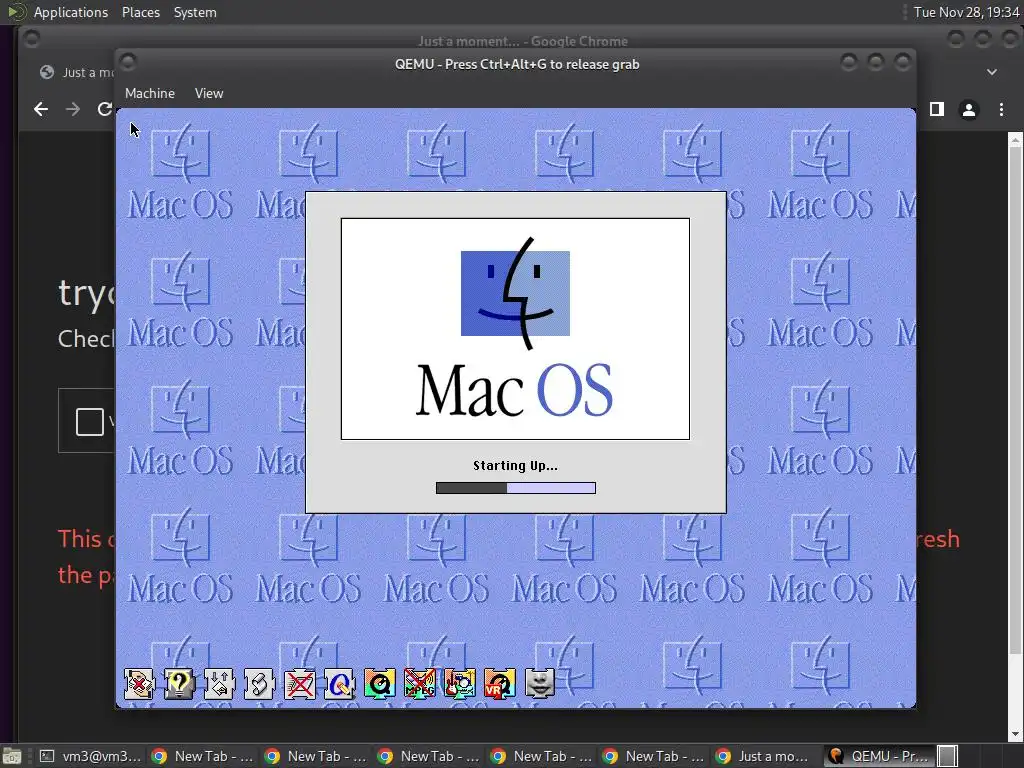Click the crossed-out folder extension icon
Screen dimensions: 1024x768
coord(300,684)
